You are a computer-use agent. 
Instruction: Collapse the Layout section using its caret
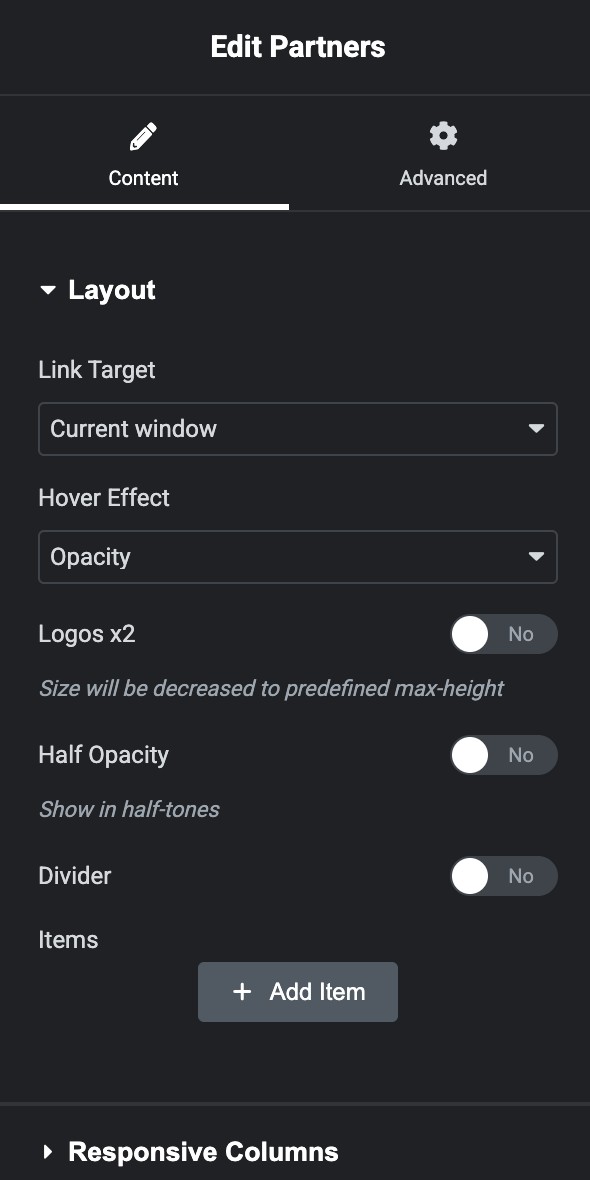tap(48, 290)
